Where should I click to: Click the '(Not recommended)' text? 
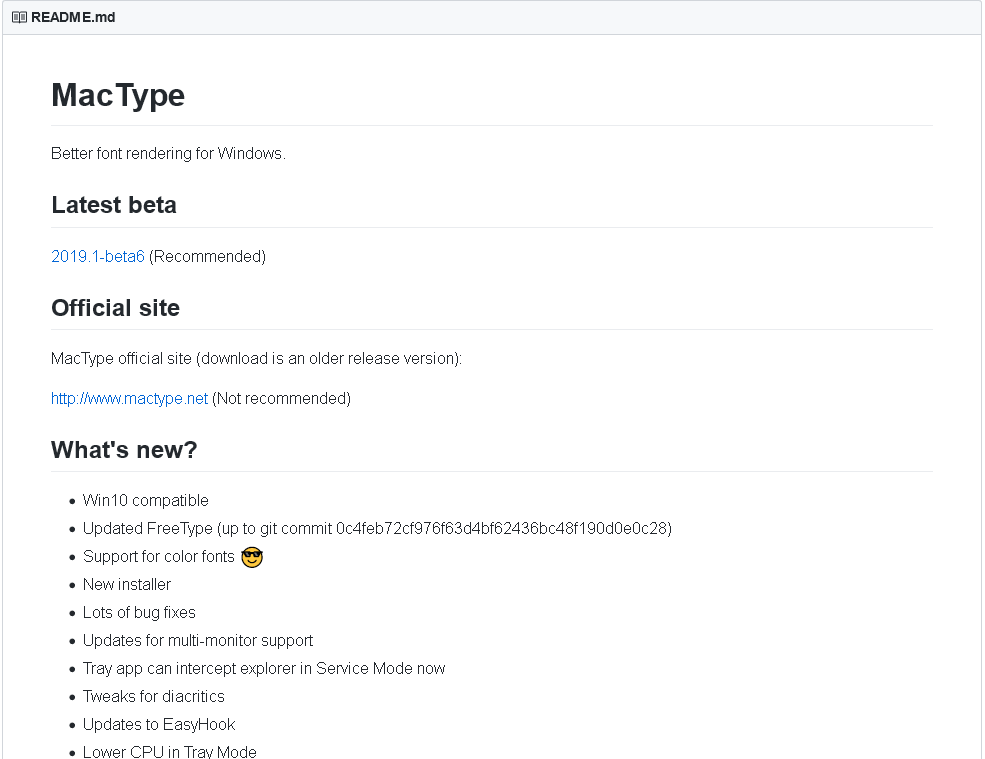281,398
